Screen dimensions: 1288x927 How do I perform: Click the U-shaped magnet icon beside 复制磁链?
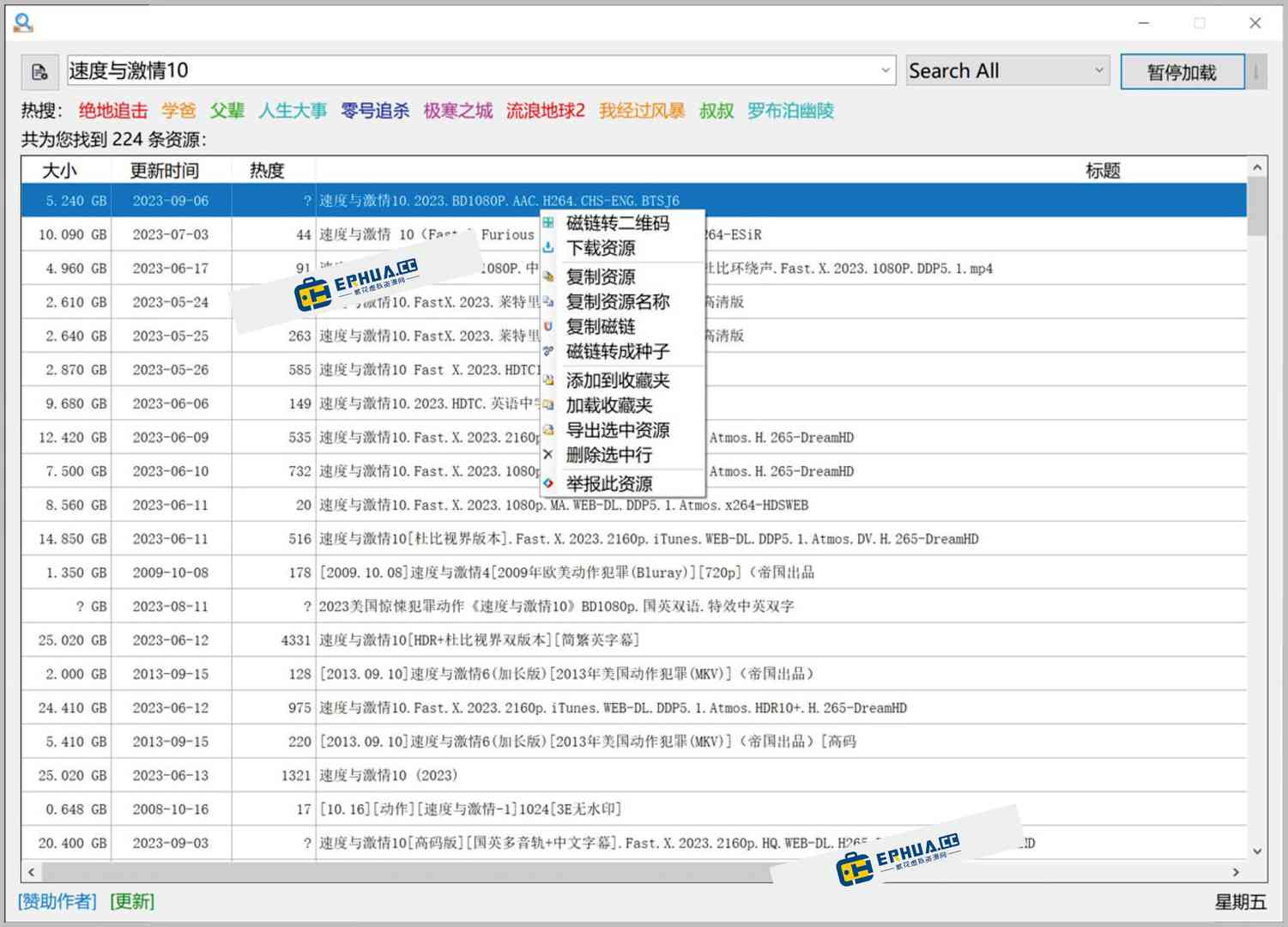click(549, 326)
